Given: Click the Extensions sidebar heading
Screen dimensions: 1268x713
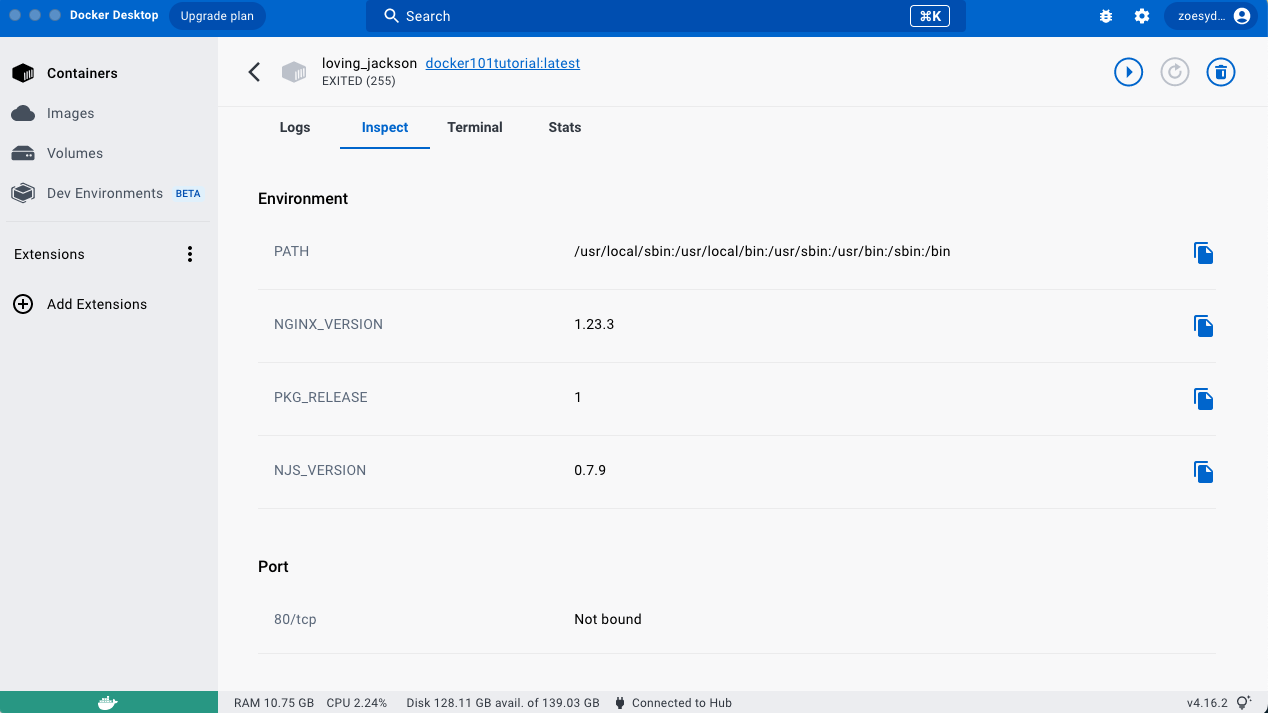Looking at the screenshot, I should coord(49,254).
